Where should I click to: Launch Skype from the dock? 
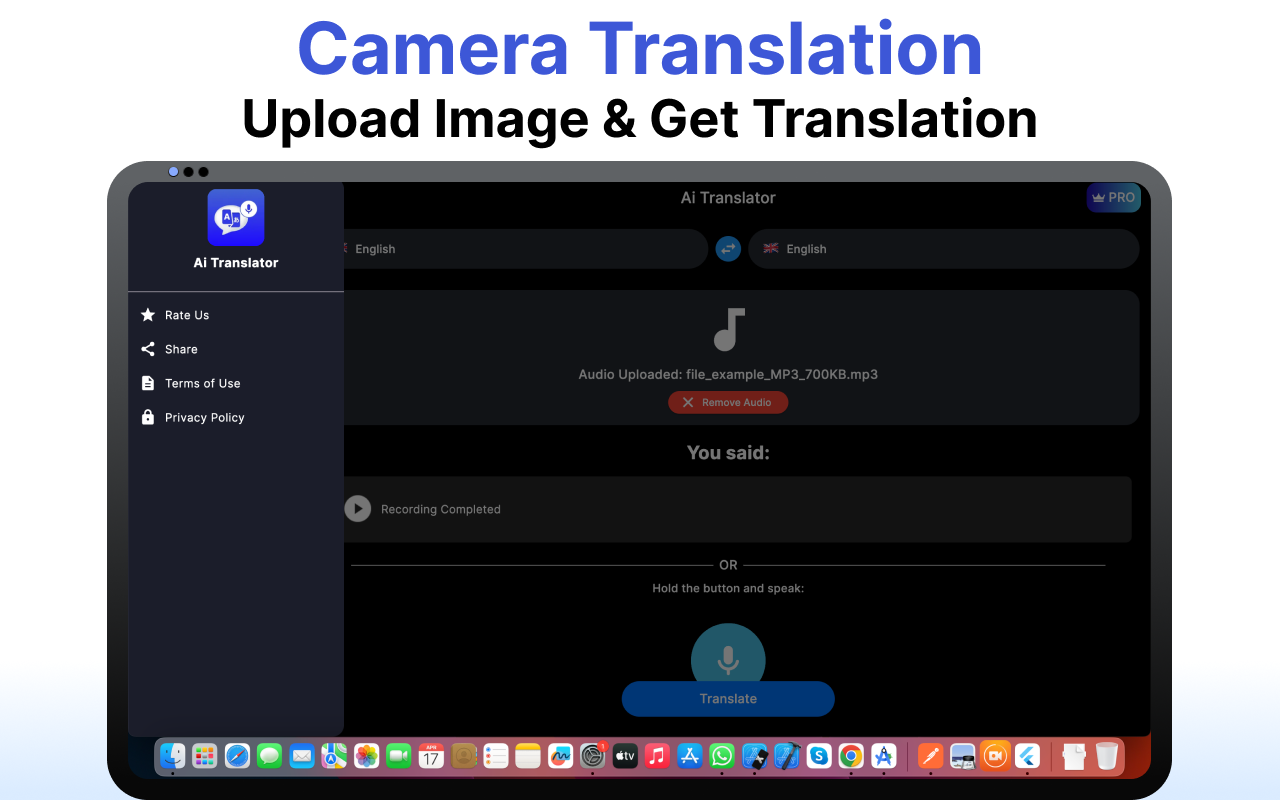coord(819,756)
